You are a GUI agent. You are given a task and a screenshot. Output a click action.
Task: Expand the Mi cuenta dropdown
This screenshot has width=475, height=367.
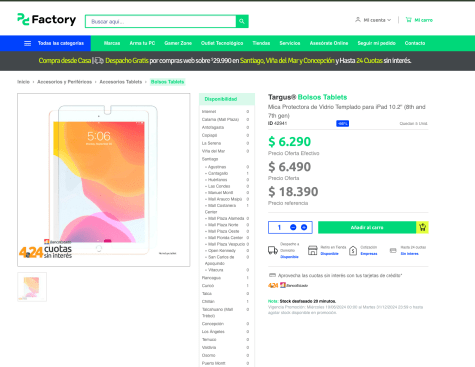click(x=377, y=20)
